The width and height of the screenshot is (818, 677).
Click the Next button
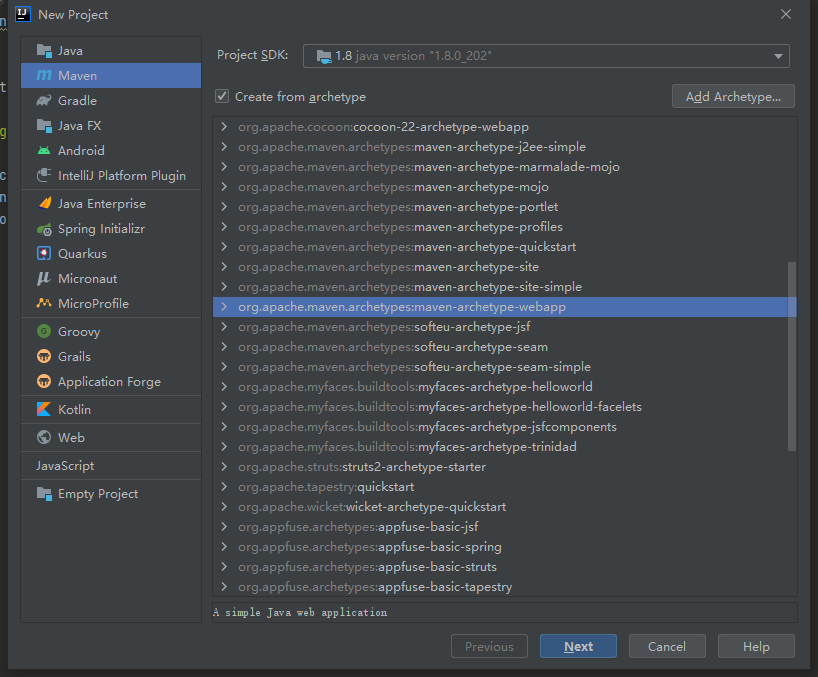point(579,647)
